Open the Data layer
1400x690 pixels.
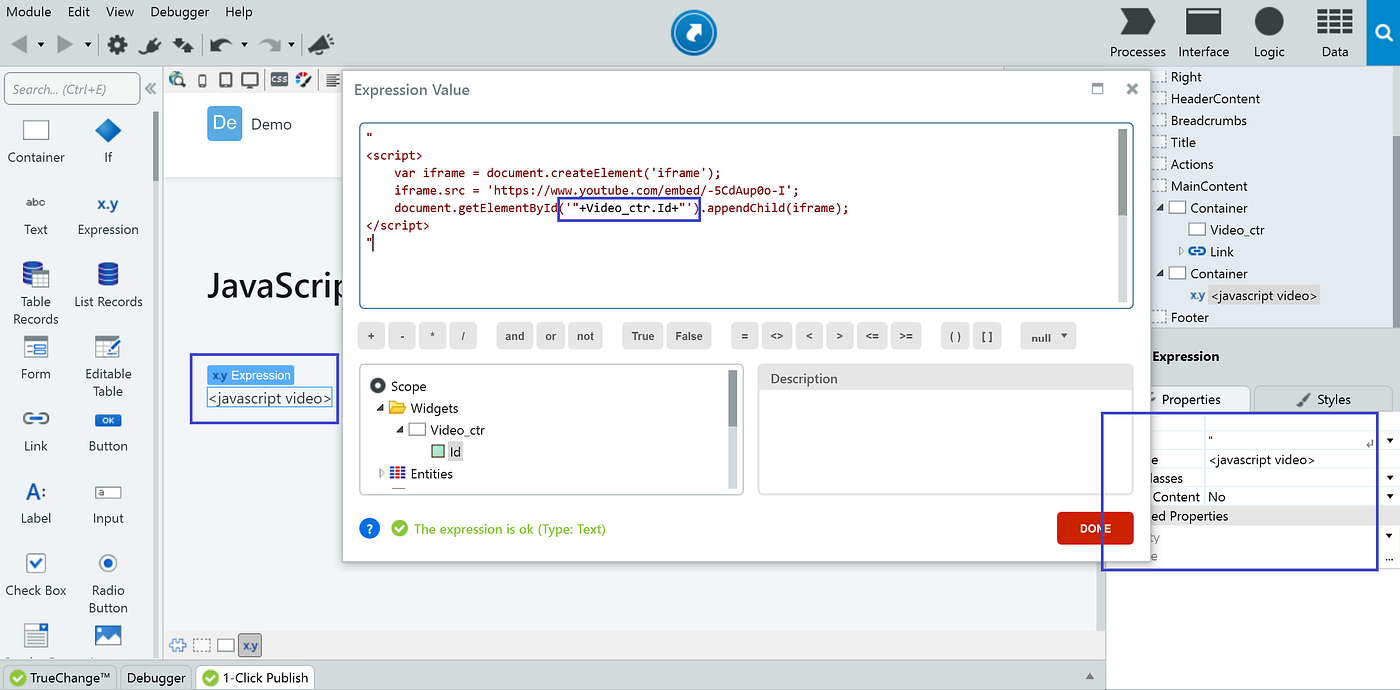1334,32
